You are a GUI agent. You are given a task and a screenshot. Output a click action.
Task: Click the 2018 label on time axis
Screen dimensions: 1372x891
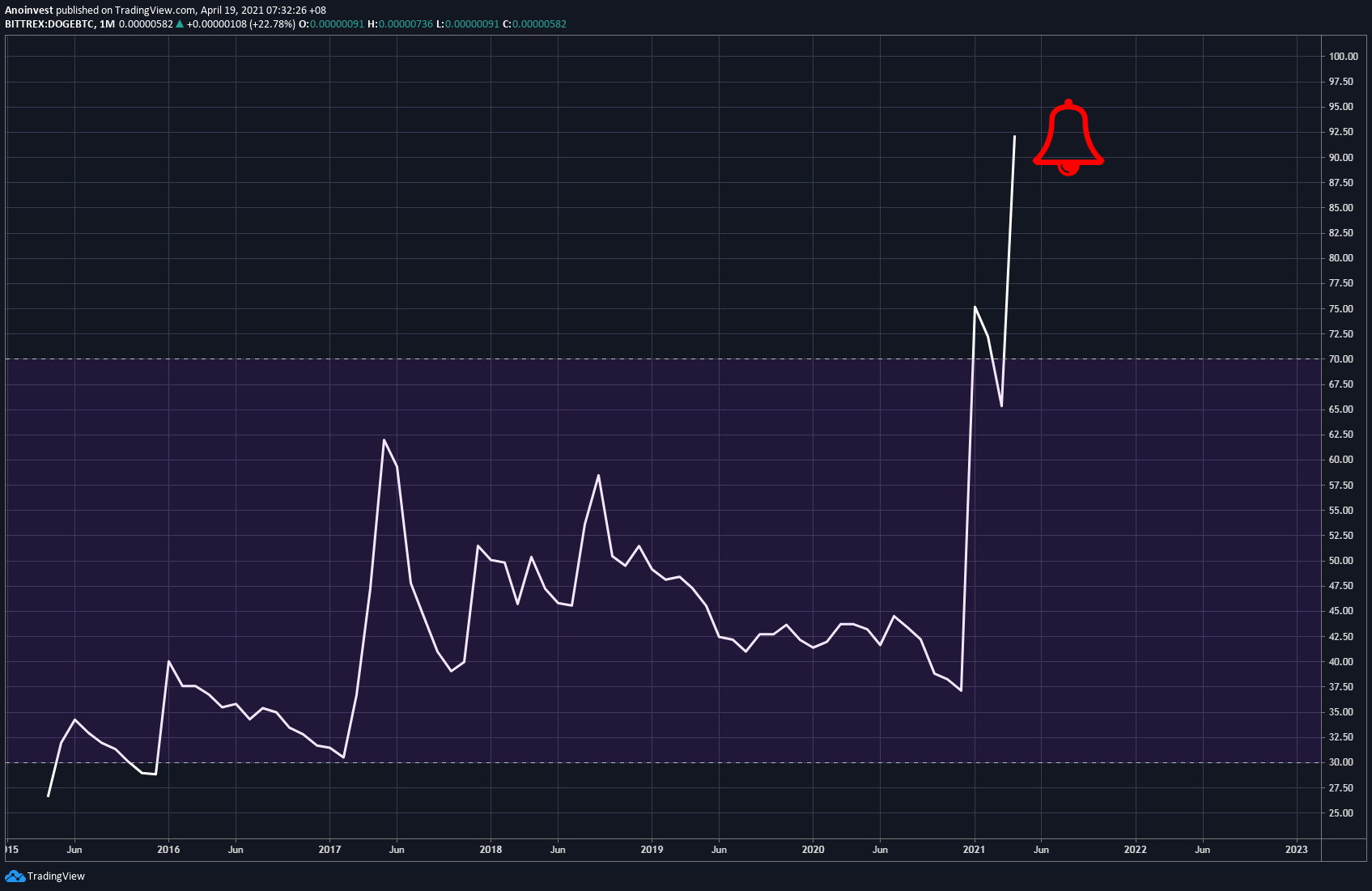pyautogui.click(x=491, y=850)
